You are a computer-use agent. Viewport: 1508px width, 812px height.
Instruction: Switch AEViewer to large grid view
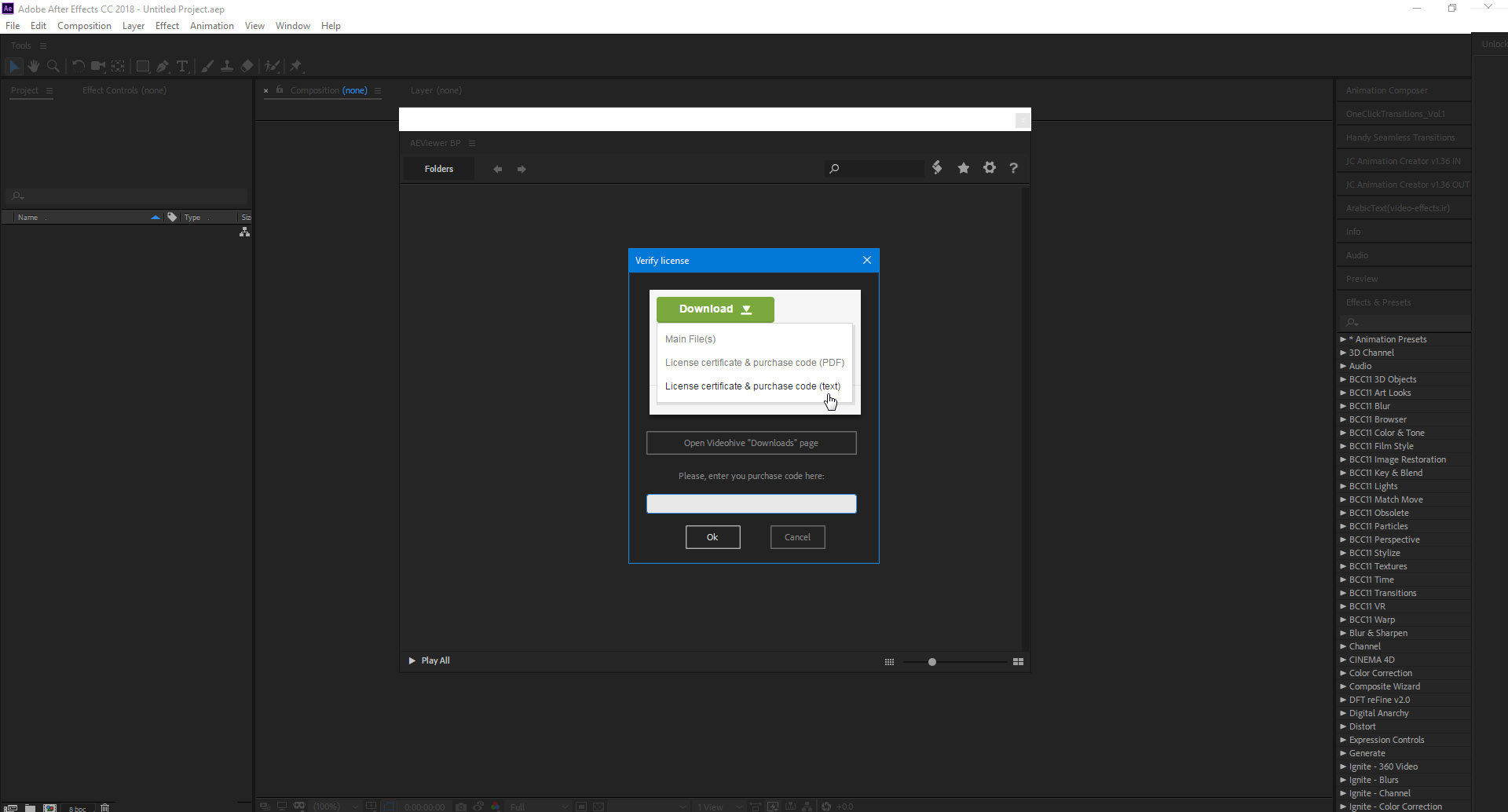pyautogui.click(x=1018, y=662)
